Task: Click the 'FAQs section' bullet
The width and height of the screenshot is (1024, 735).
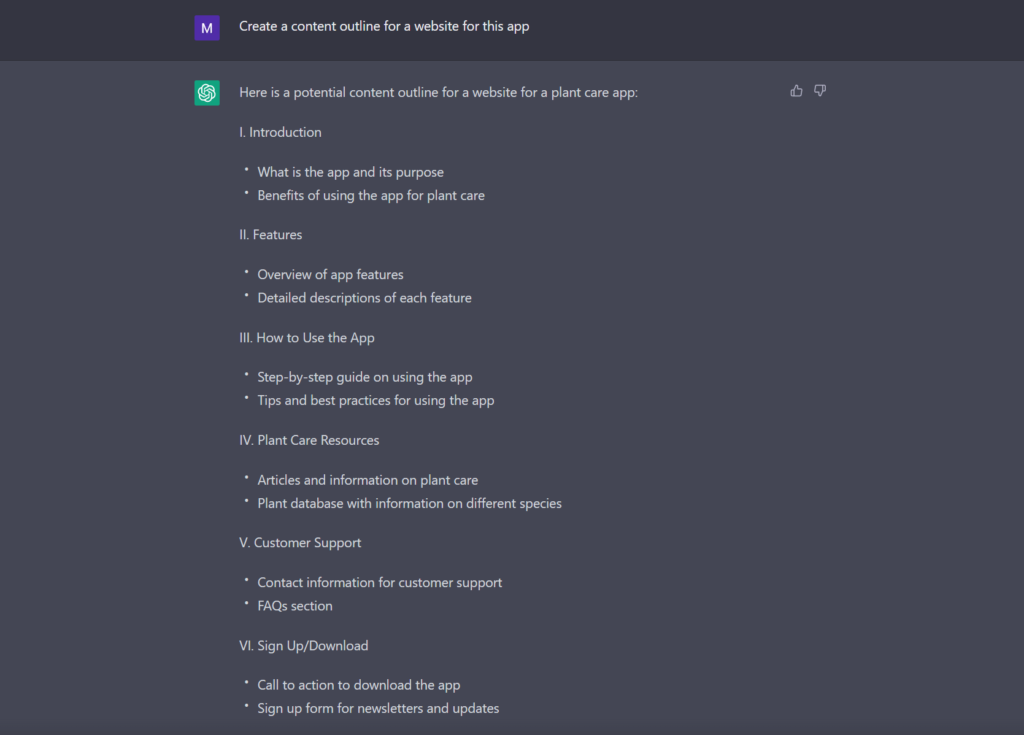Action: (295, 606)
